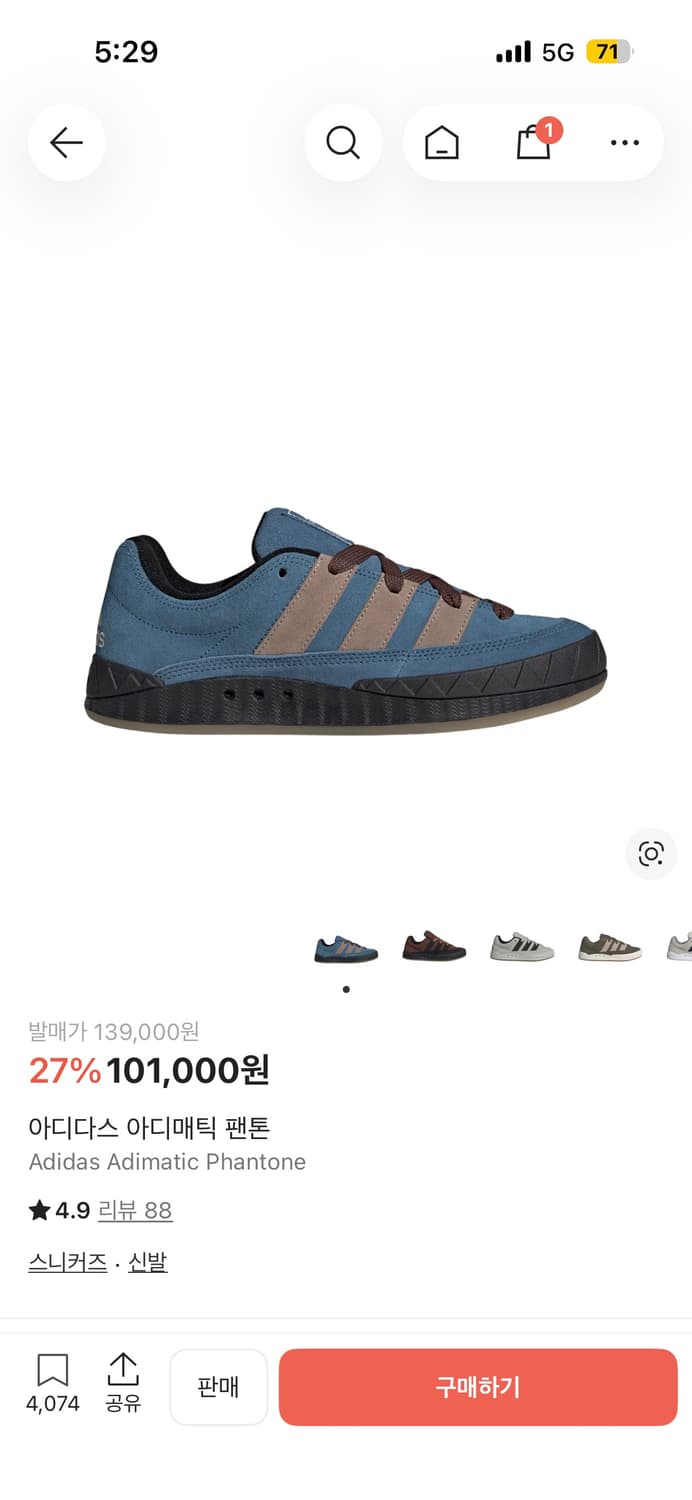Open 스니커즈 category link
The image size is (692, 1500).
click(x=68, y=1262)
